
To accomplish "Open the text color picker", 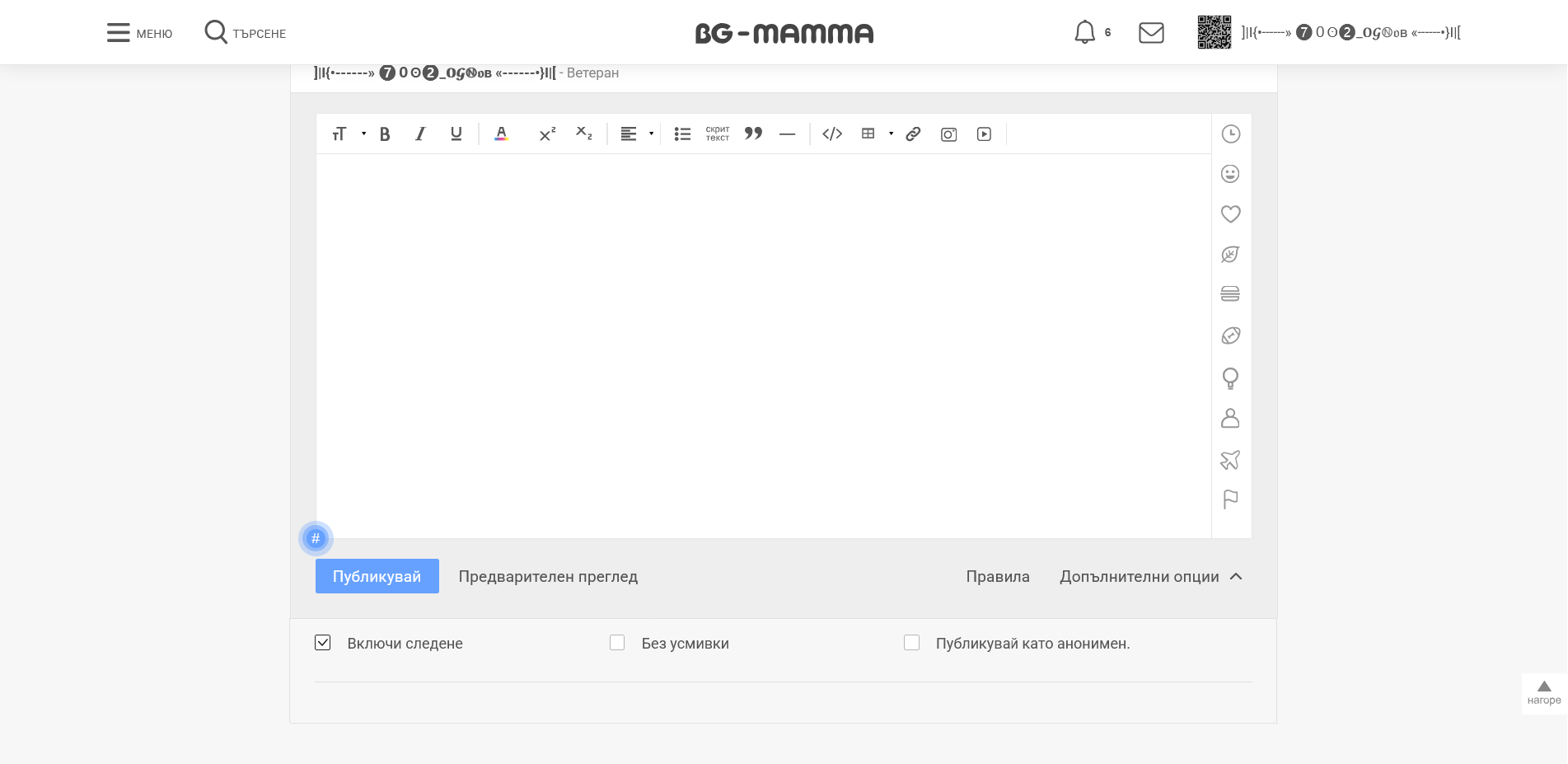I will coord(501,134).
